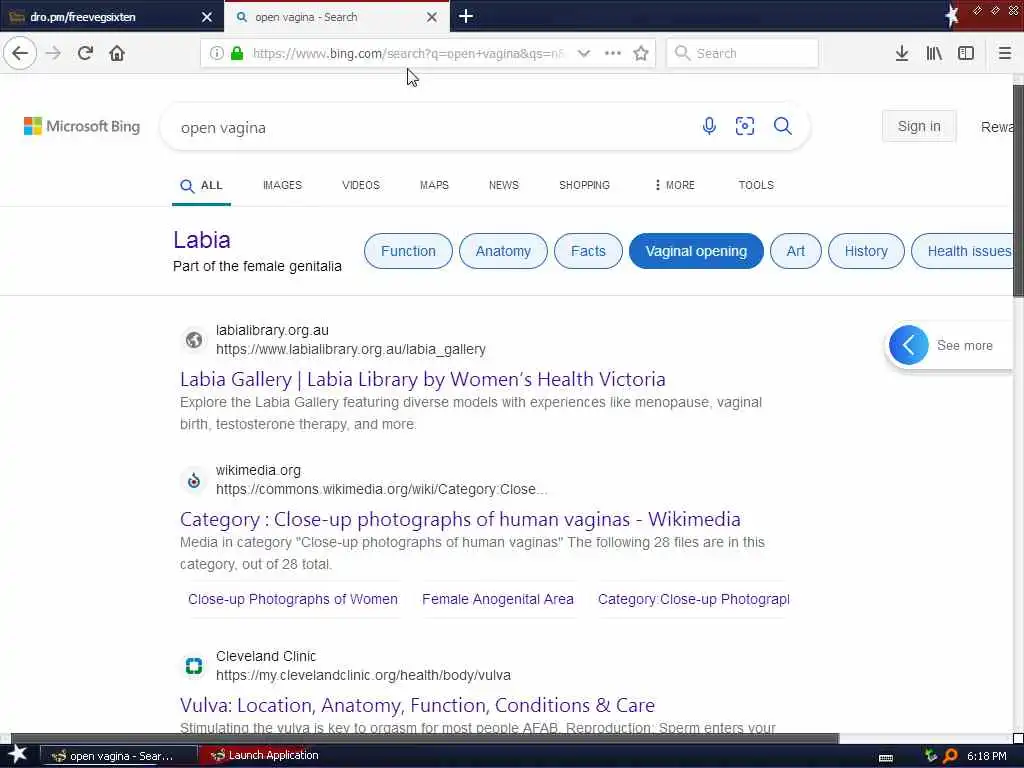Click the labialibrary.org.au globe favicon
The image size is (1024, 768).
click(x=194, y=340)
